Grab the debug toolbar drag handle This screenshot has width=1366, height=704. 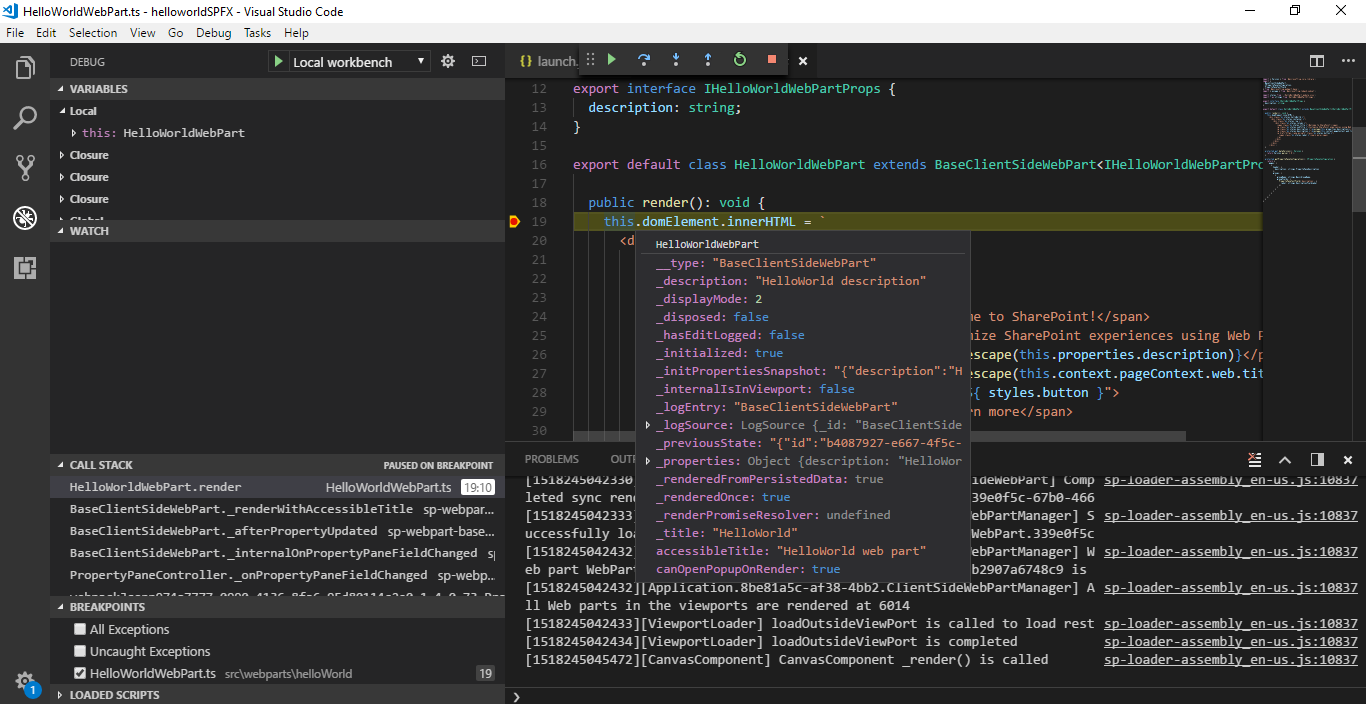[x=590, y=60]
